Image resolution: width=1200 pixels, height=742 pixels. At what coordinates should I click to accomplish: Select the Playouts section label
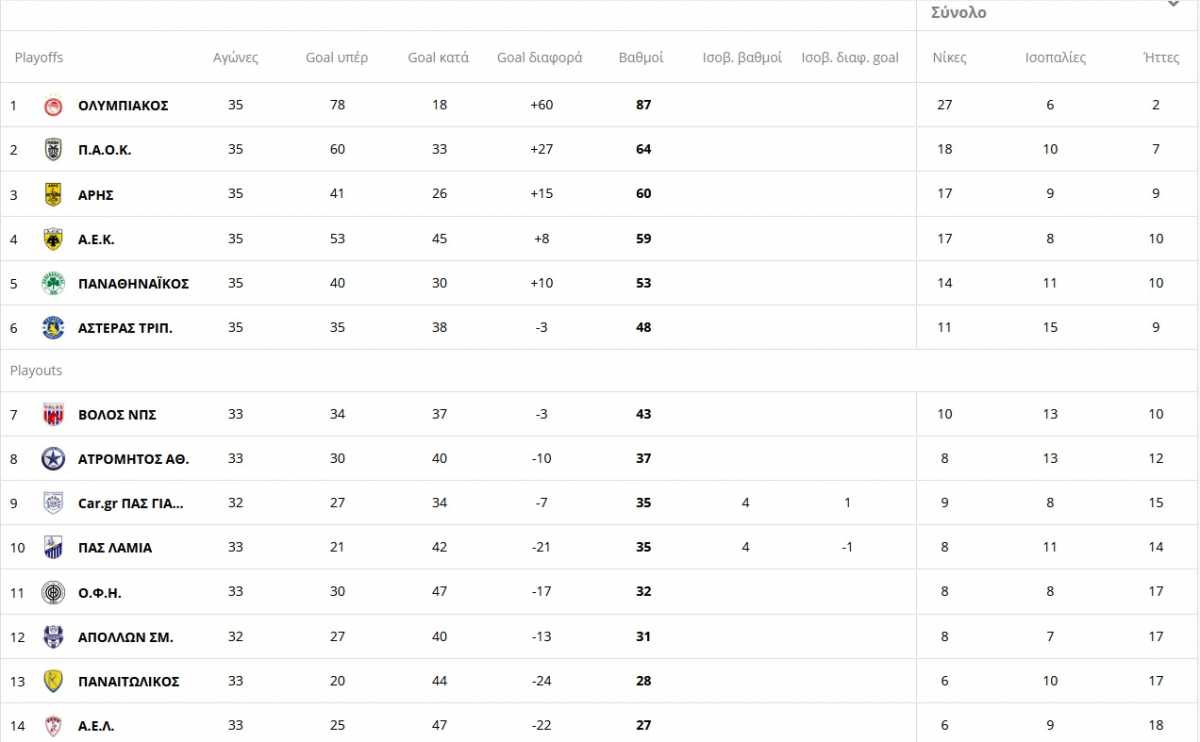[x=36, y=370]
